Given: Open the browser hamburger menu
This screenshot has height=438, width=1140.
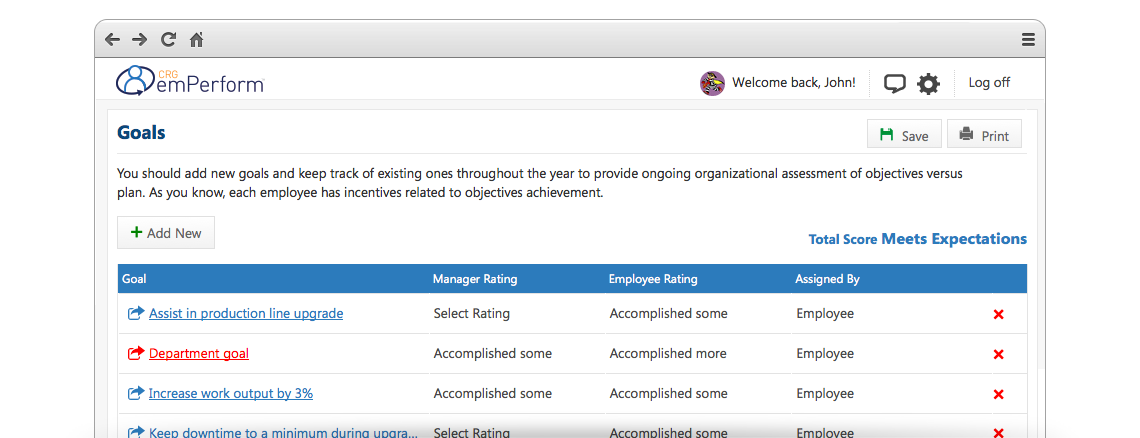Looking at the screenshot, I should click(x=1028, y=40).
